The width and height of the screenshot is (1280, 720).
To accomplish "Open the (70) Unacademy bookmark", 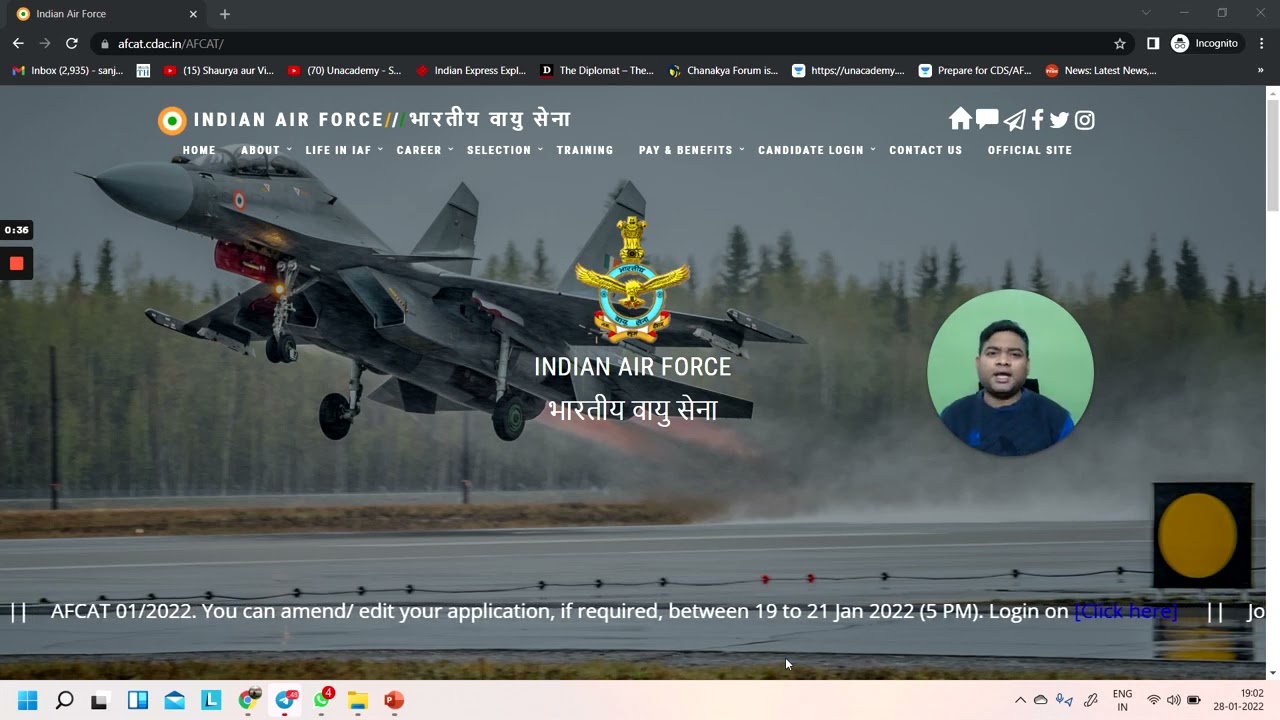I will (344, 70).
